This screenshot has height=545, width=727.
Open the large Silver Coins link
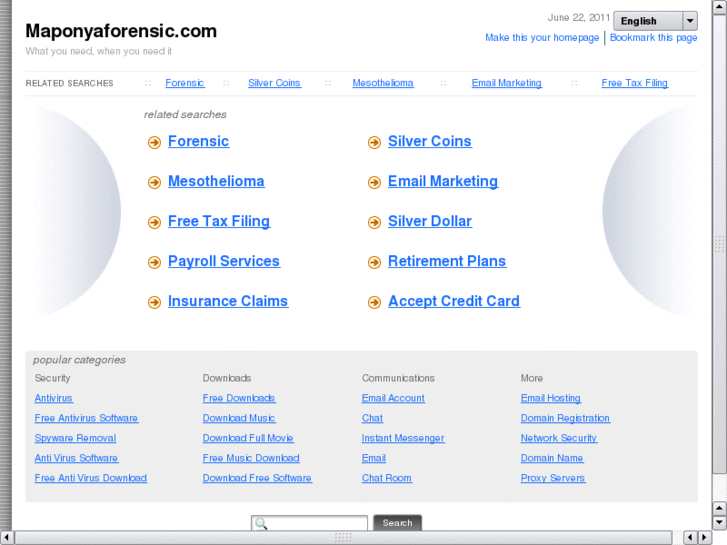(430, 141)
